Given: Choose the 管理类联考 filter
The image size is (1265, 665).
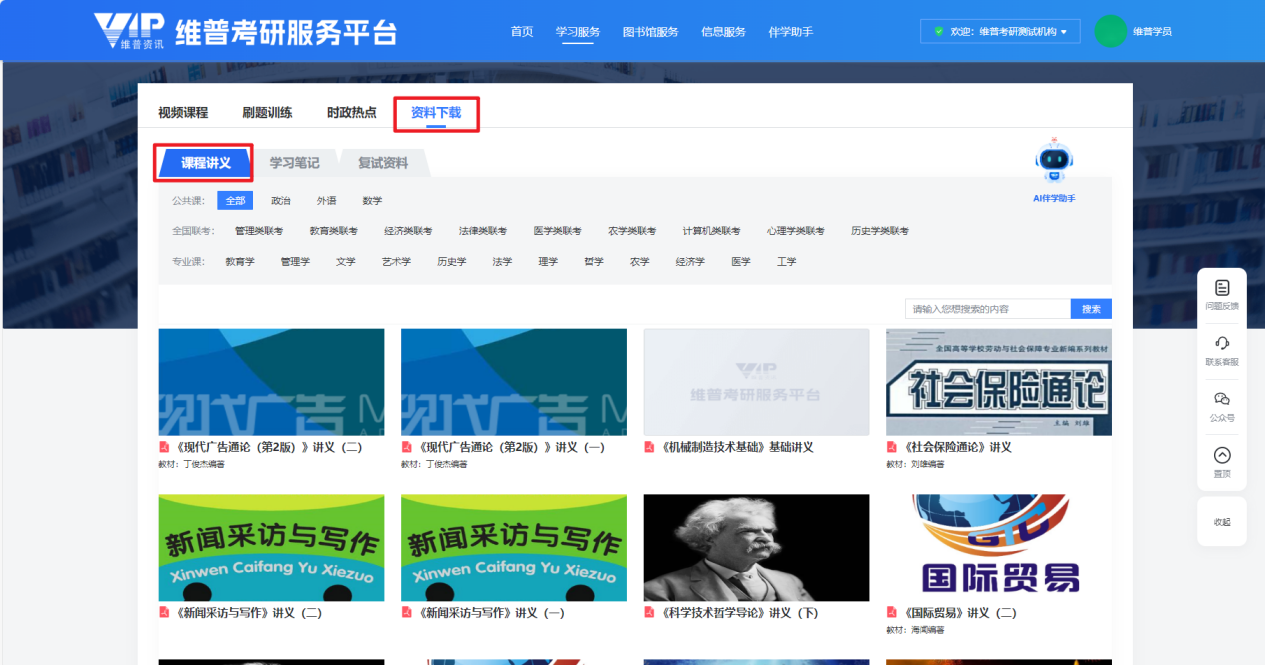Looking at the screenshot, I should pos(259,231).
